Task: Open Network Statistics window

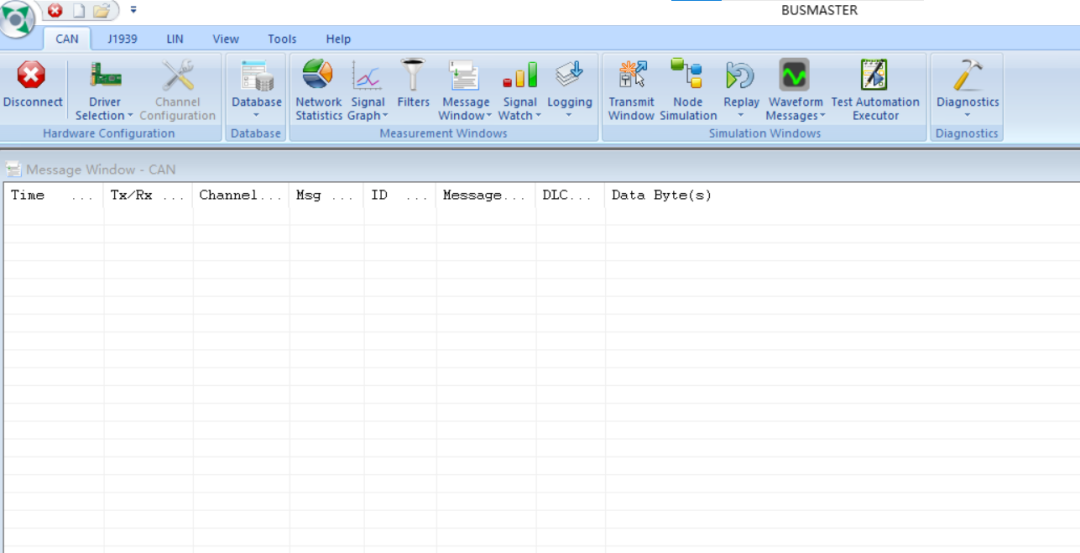Action: pyautogui.click(x=318, y=92)
